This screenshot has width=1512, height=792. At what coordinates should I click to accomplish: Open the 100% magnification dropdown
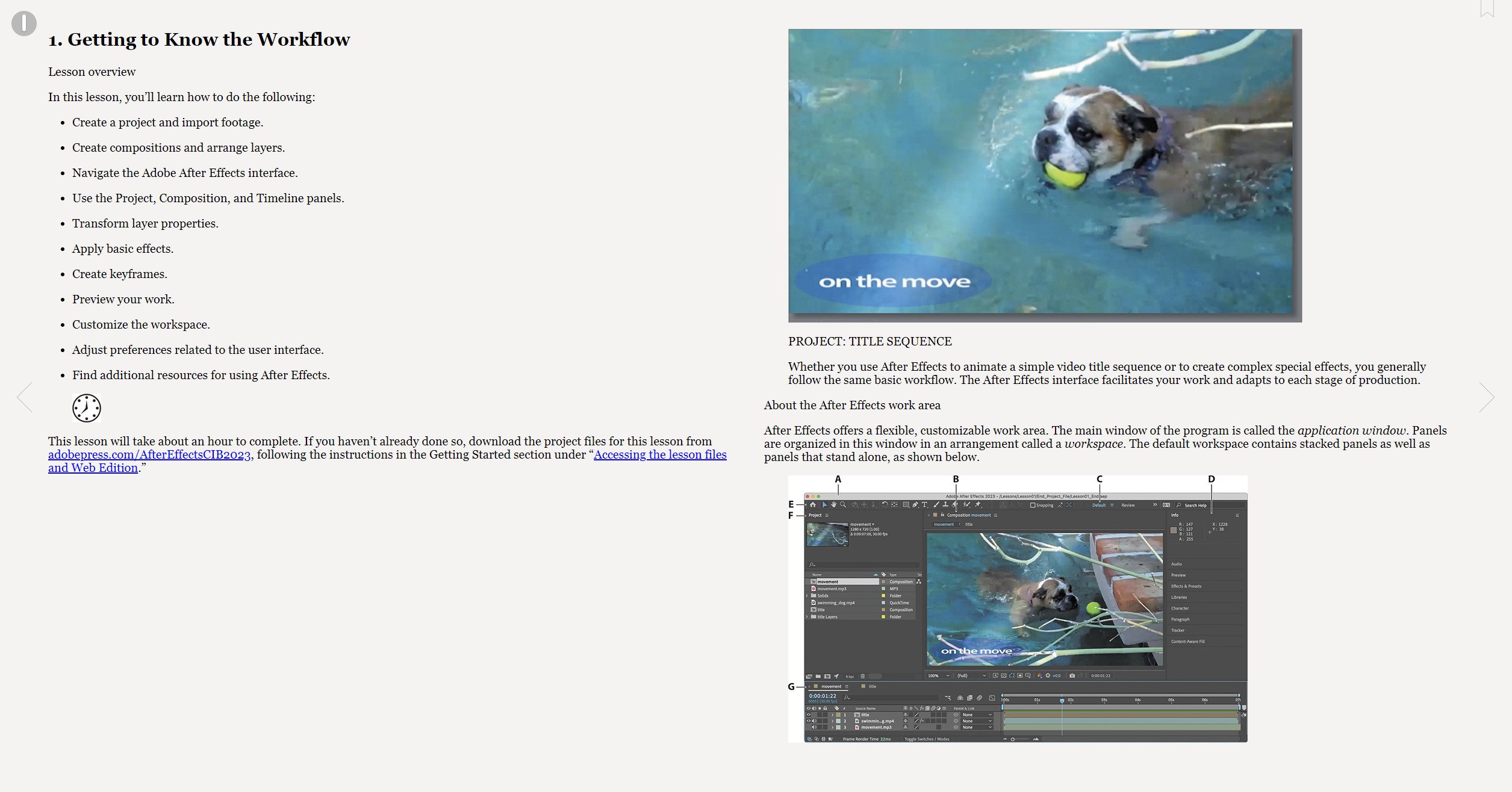coord(938,676)
